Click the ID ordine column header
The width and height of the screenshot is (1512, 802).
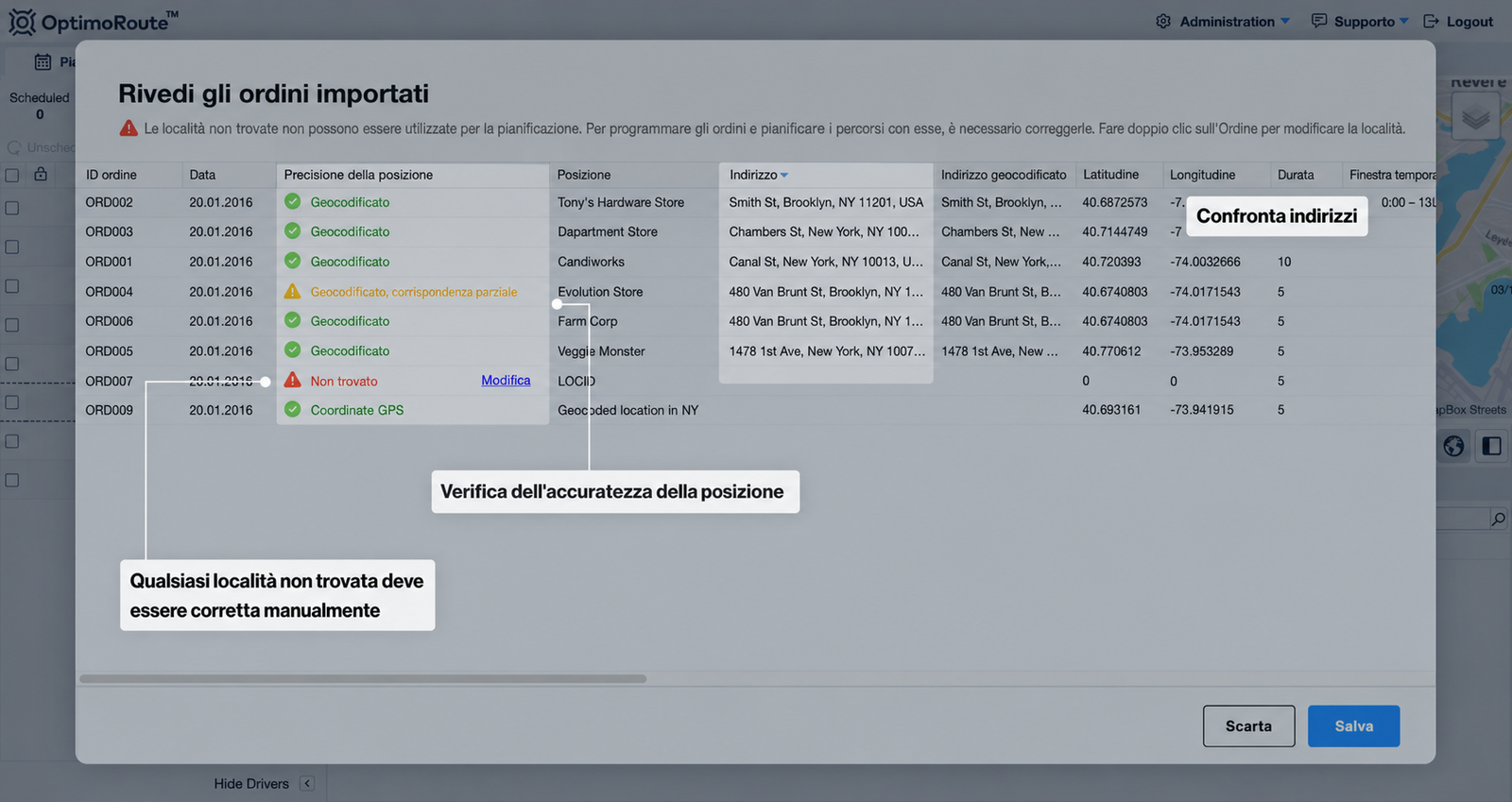tap(111, 175)
